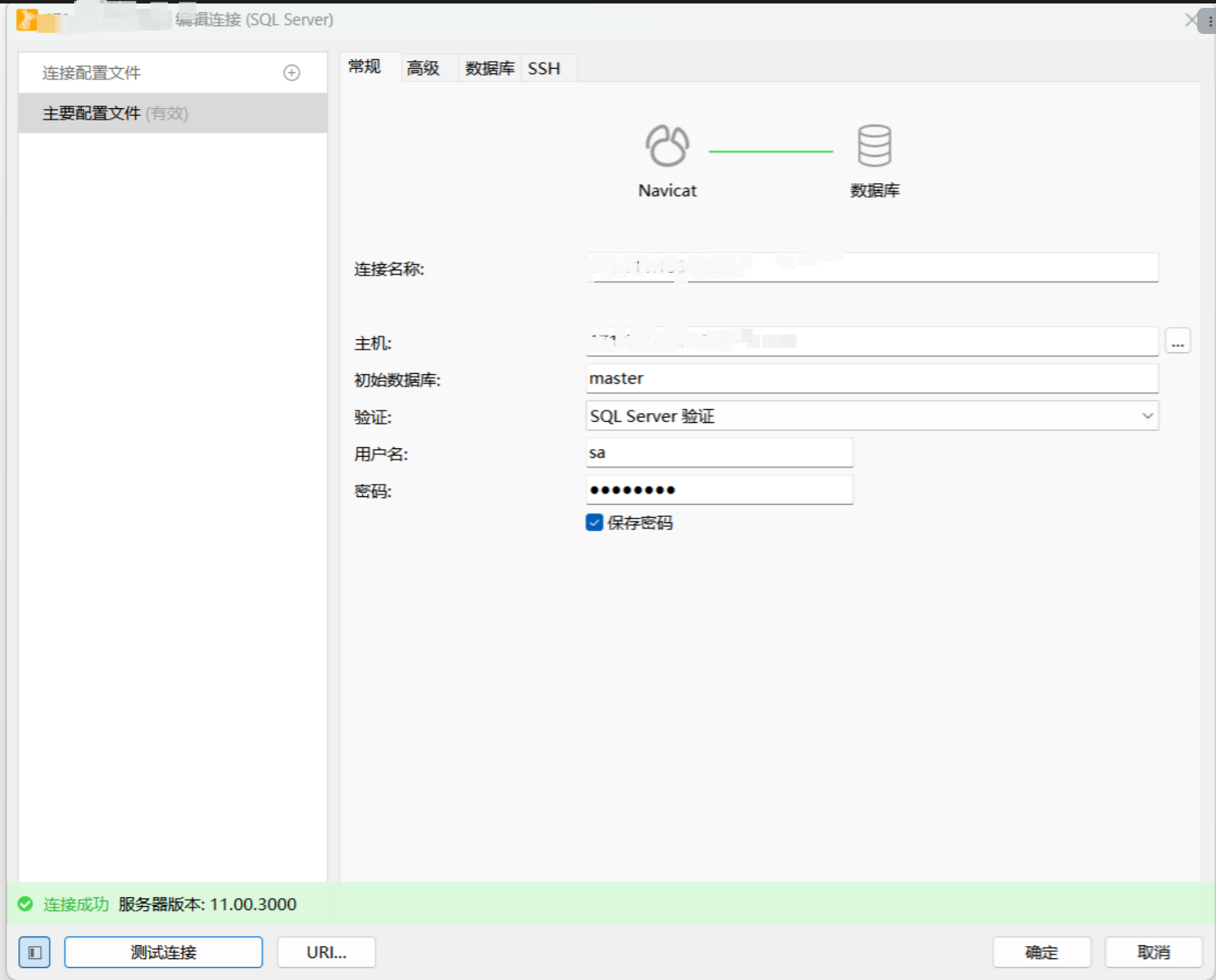Click the Navicat app icon in title bar

point(27,19)
